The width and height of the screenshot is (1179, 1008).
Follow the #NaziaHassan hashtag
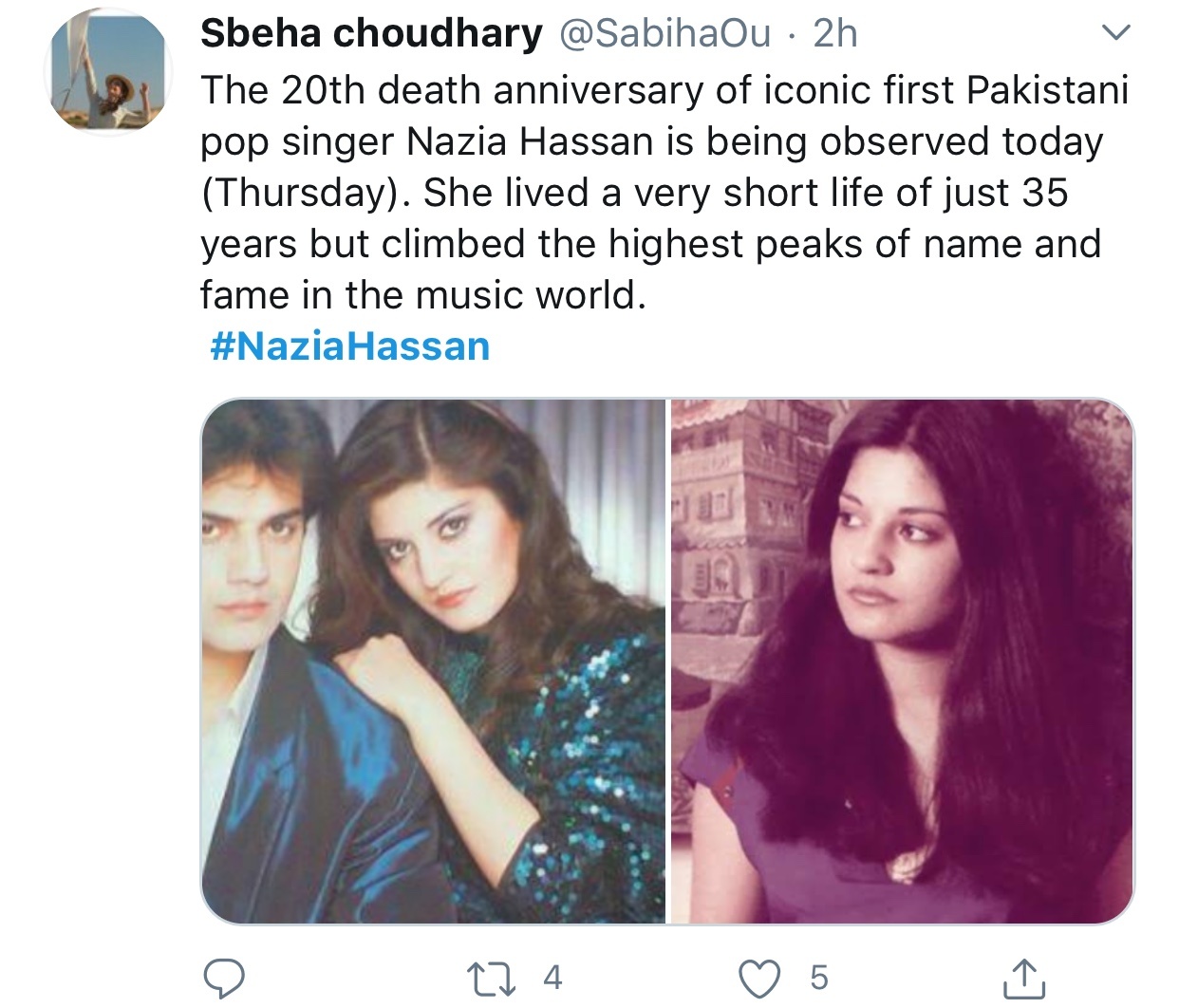point(349,345)
